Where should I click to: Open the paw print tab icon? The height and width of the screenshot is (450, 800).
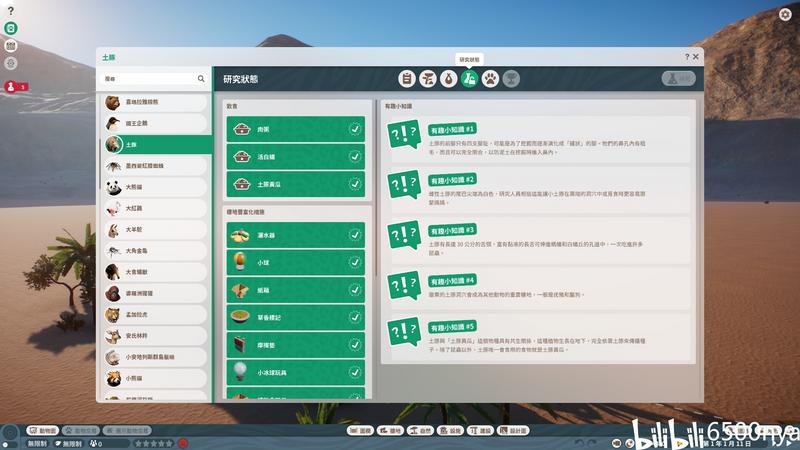pos(490,79)
